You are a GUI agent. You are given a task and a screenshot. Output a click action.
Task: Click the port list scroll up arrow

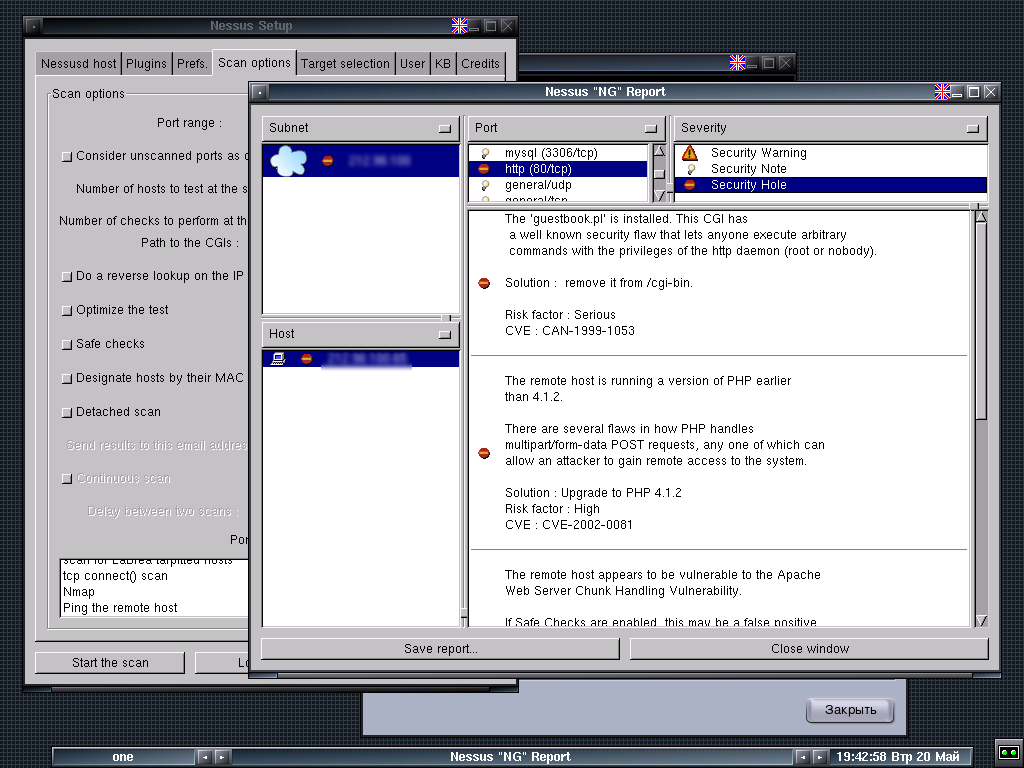(660, 151)
